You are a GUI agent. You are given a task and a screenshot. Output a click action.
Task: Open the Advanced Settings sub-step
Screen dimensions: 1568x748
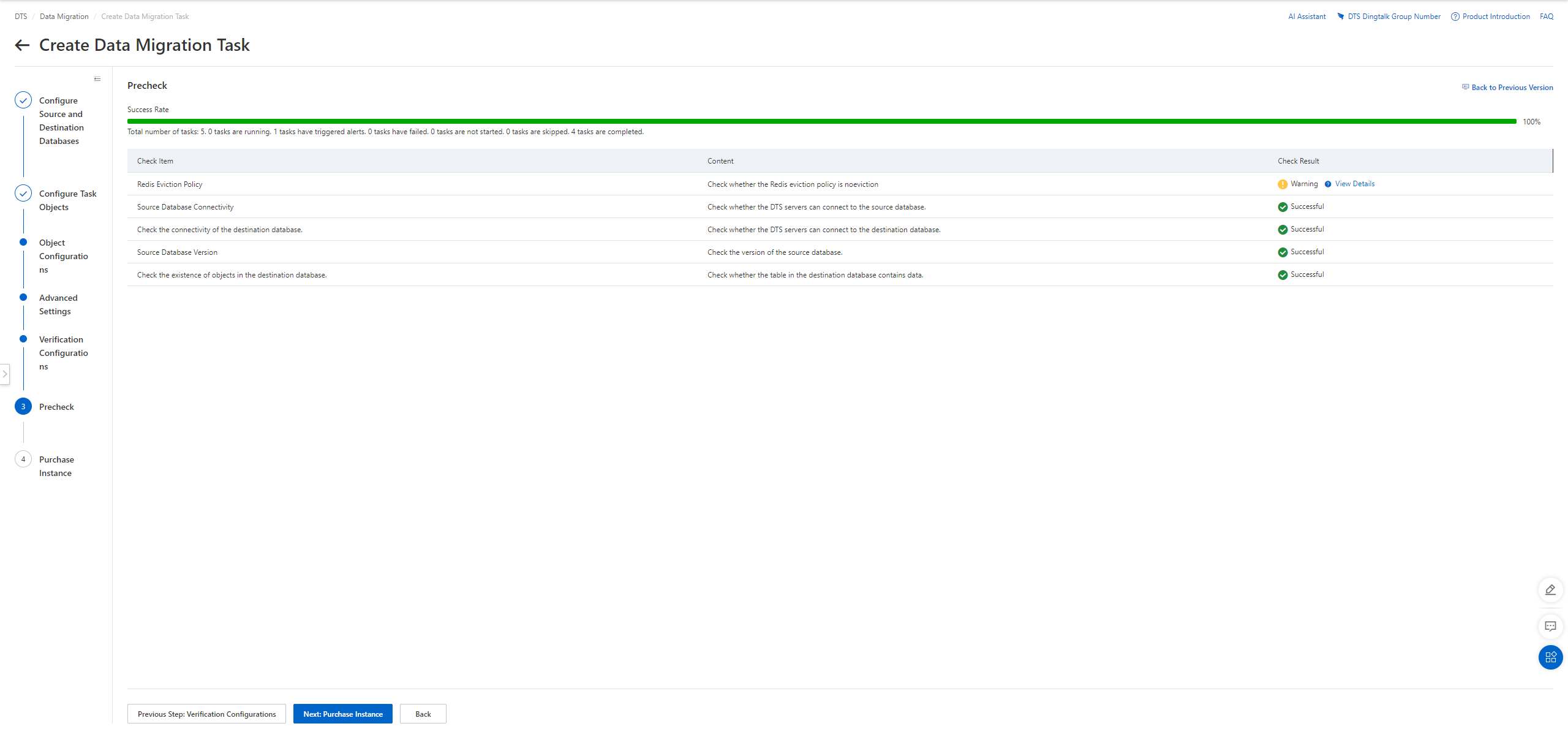(58, 304)
